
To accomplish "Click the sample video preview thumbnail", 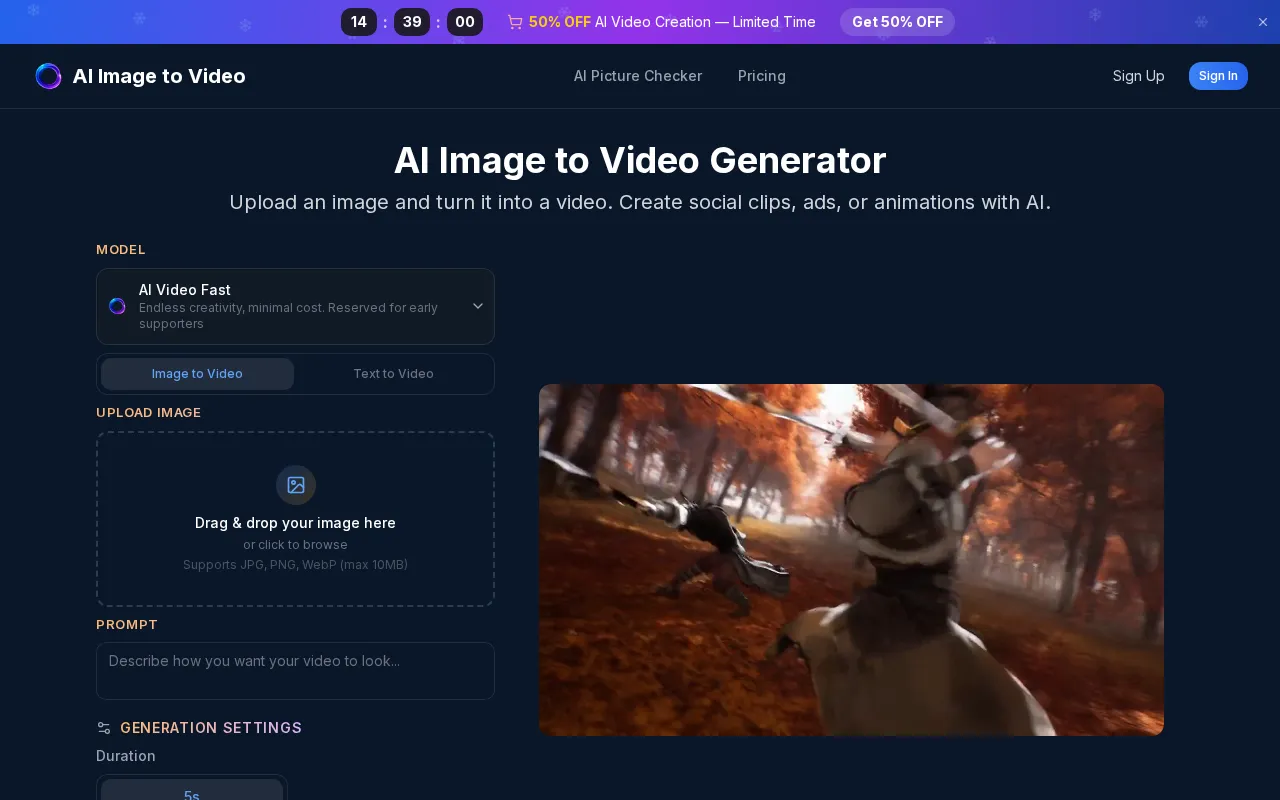I will [x=851, y=560].
